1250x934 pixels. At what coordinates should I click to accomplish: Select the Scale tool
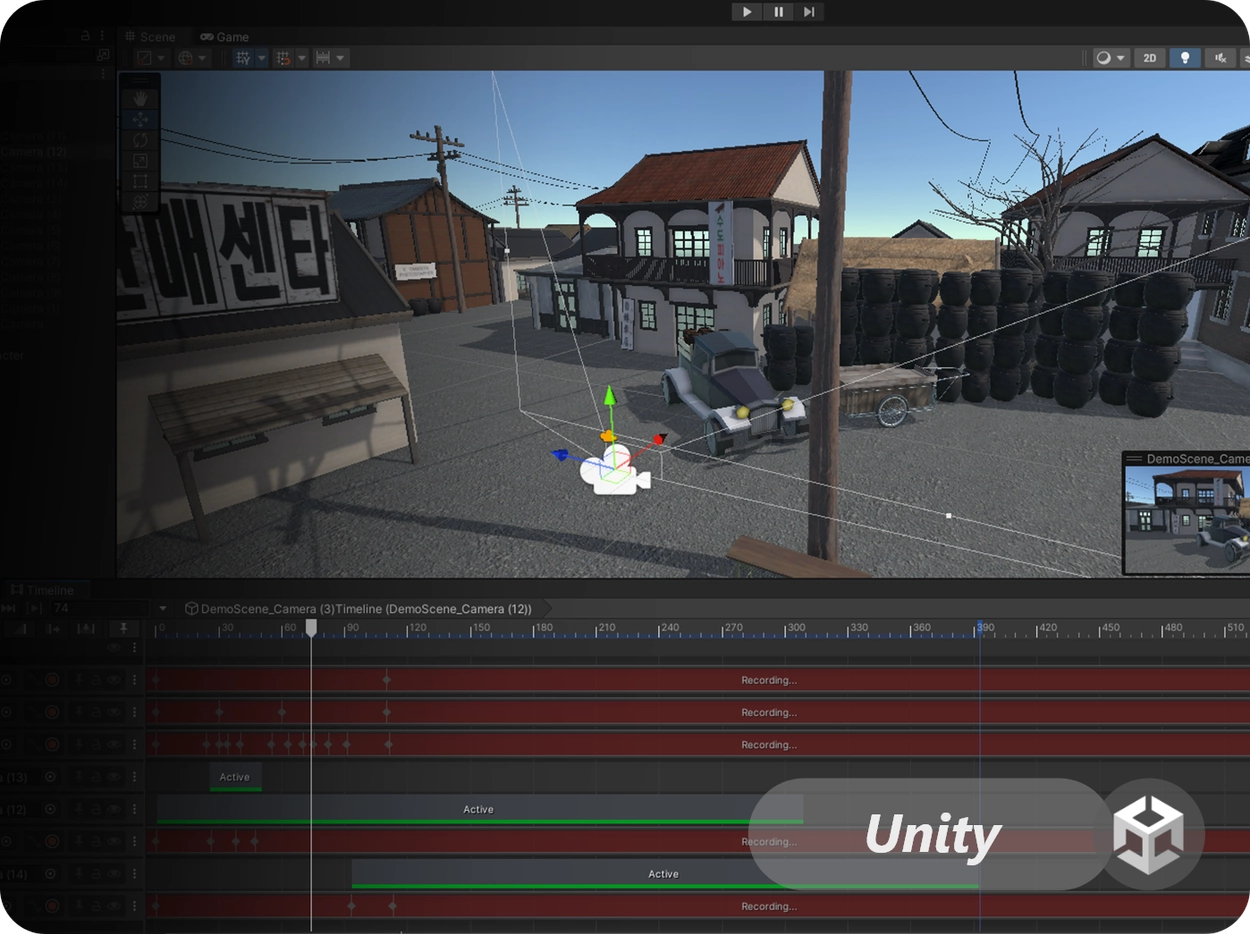140,161
